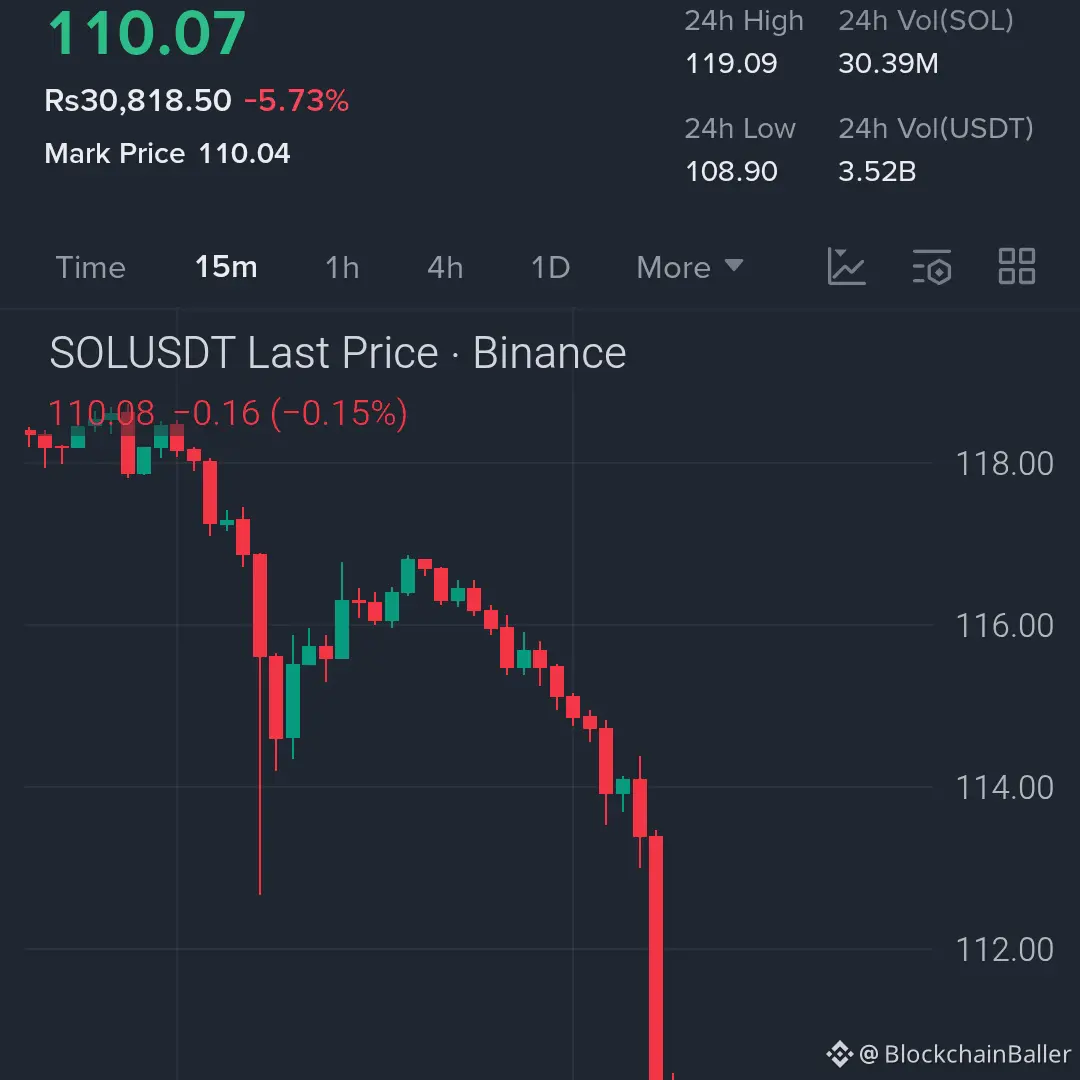Click the 24h High value 119.09

point(731,63)
